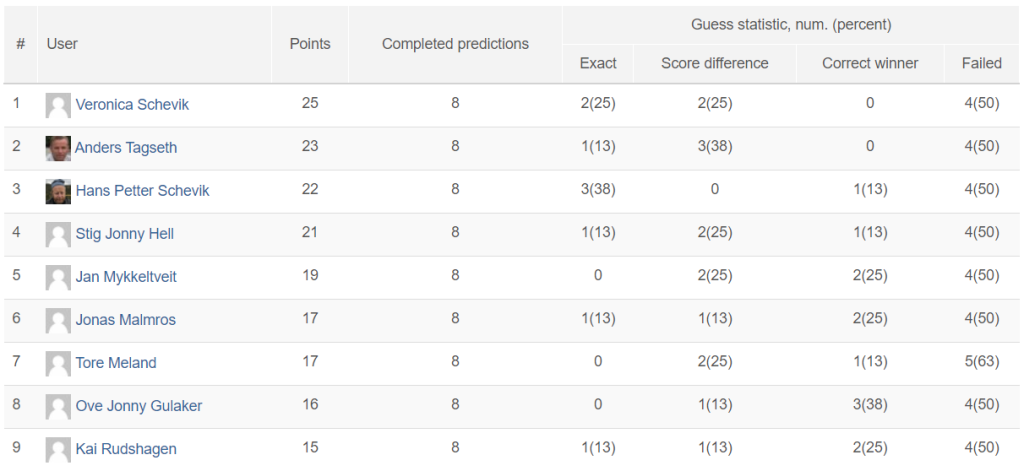Viewport: 1024px width, 471px height.
Task: Open Tore Meland's profile link
Action: pyautogui.click(x=116, y=363)
